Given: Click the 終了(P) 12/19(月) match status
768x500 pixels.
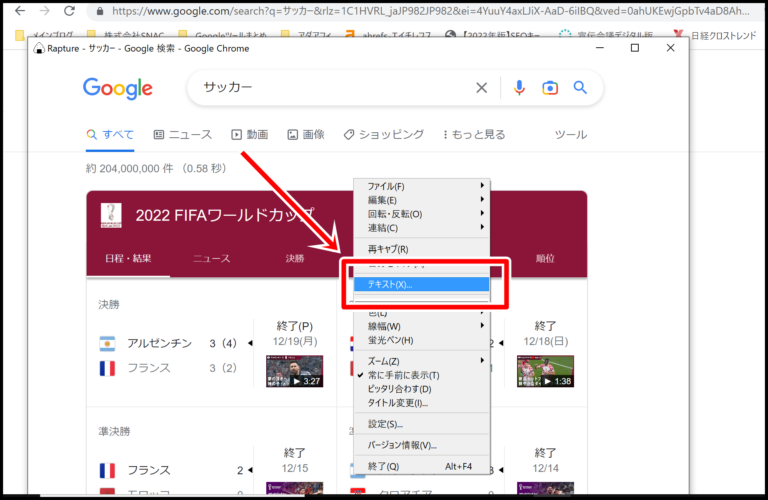Looking at the screenshot, I should 295,333.
